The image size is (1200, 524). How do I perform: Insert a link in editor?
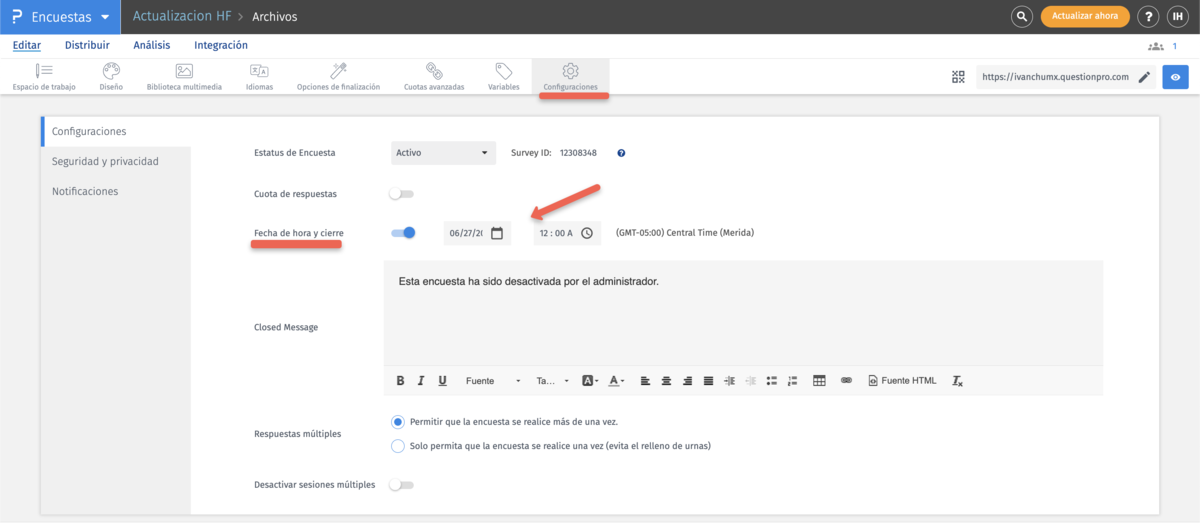pos(846,381)
